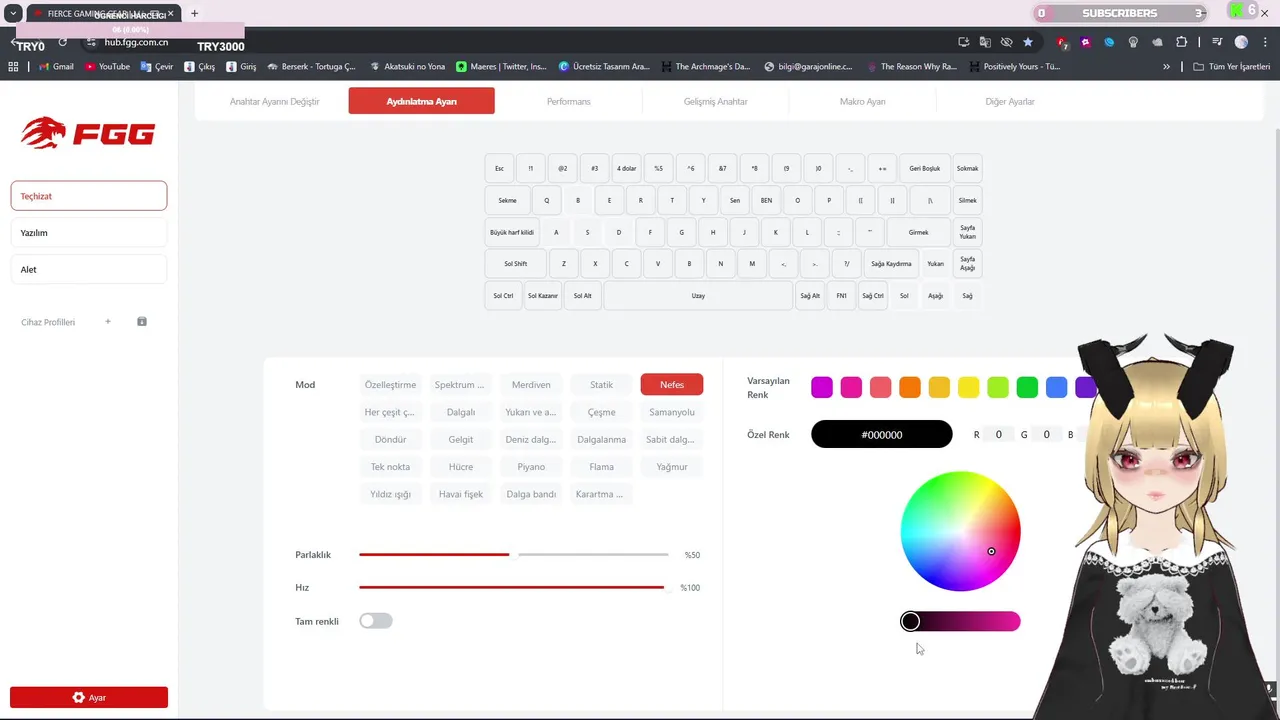The height and width of the screenshot is (720, 1280).
Task: Click the R value input field
Action: [x=998, y=435]
